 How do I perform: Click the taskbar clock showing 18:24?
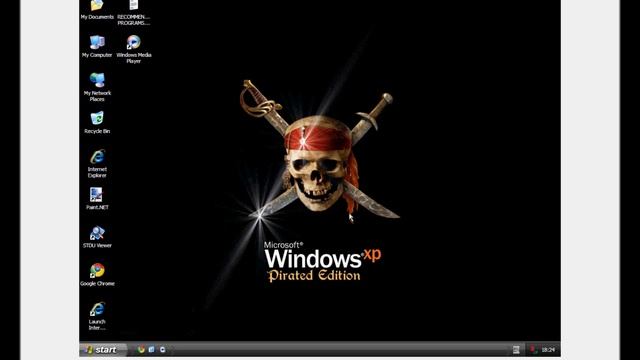pos(548,350)
